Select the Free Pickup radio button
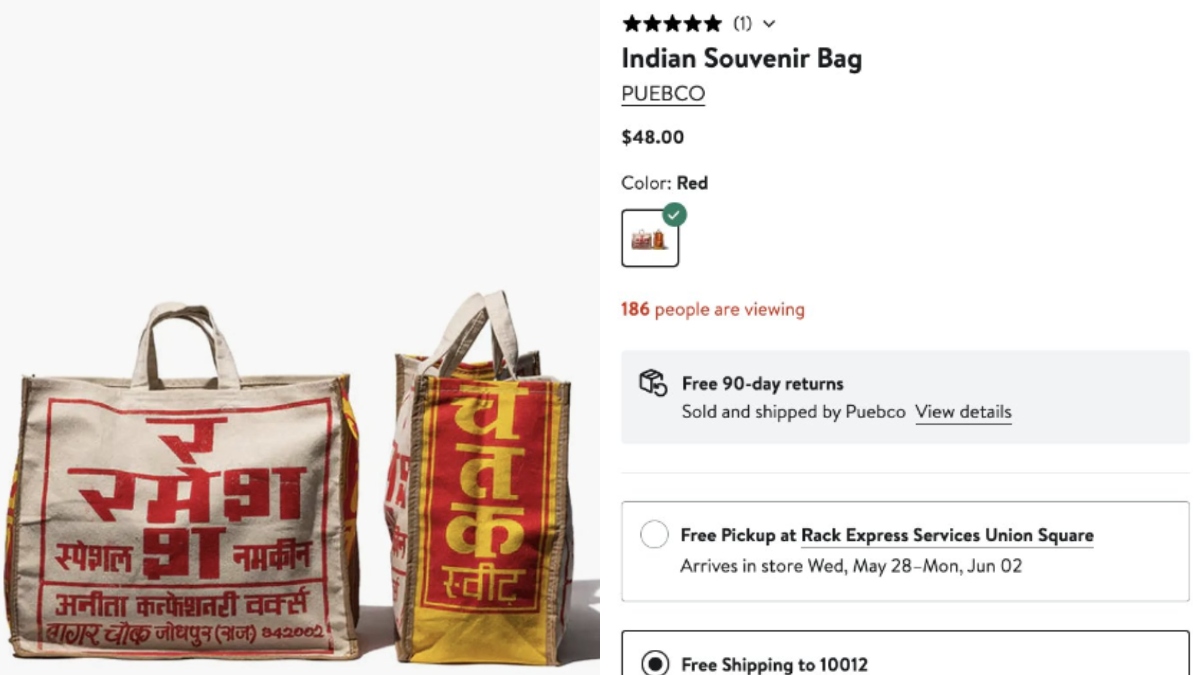 pos(654,535)
